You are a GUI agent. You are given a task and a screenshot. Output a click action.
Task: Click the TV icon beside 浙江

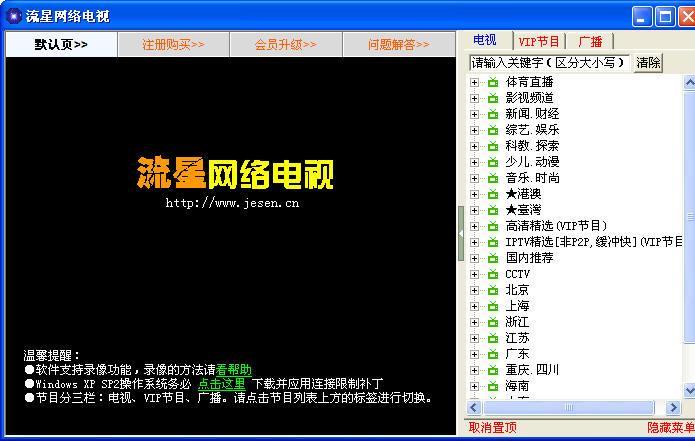tap(493, 322)
